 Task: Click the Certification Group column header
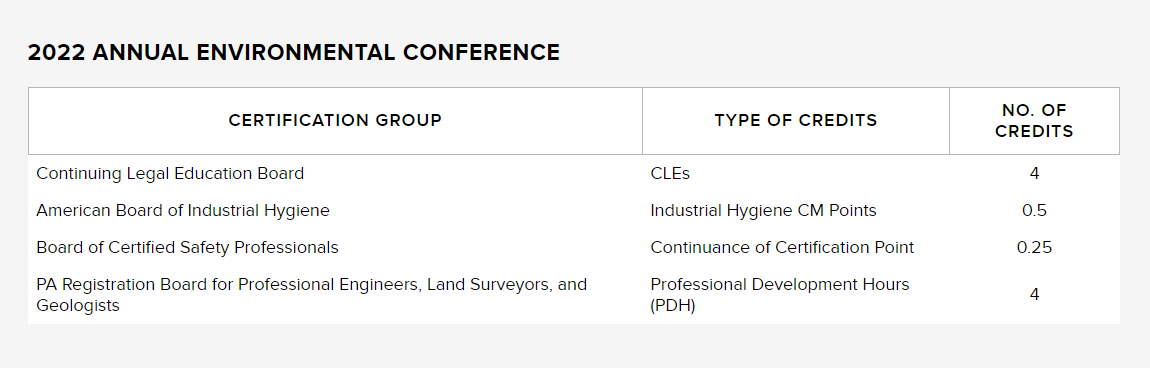click(335, 120)
